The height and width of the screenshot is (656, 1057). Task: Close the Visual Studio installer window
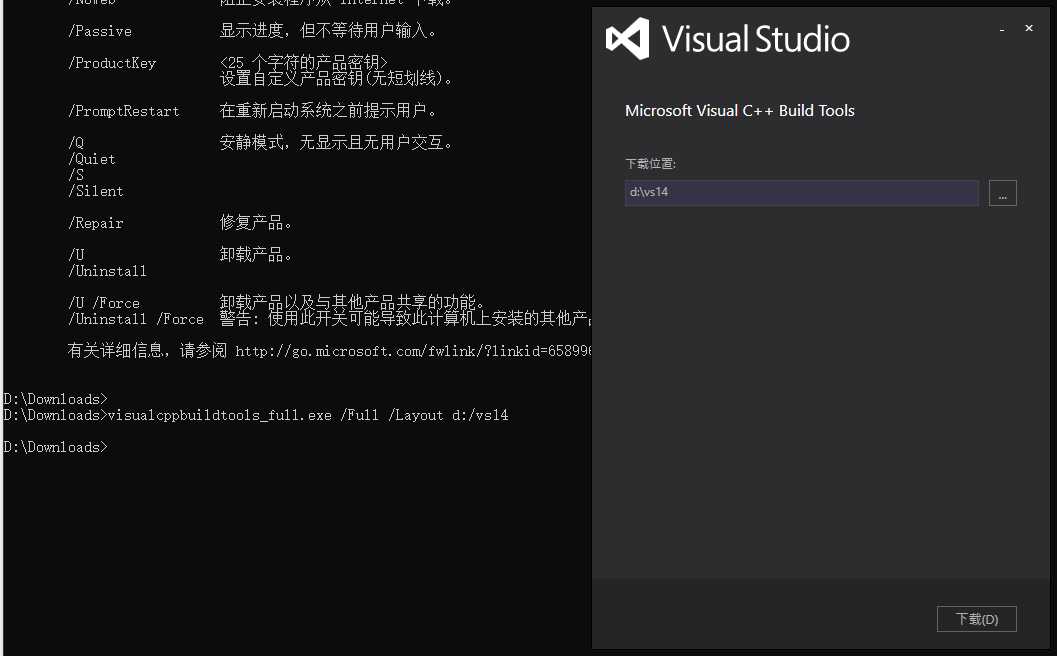click(1029, 28)
